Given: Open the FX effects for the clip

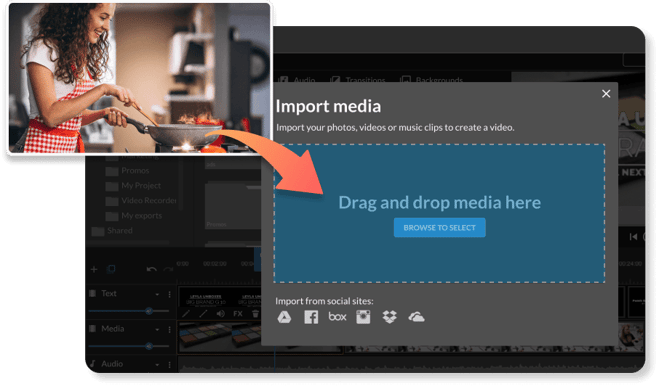Looking at the screenshot, I should point(238,314).
